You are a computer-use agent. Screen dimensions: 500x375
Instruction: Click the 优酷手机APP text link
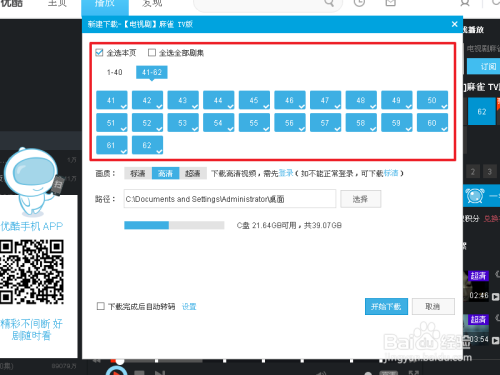point(32,226)
